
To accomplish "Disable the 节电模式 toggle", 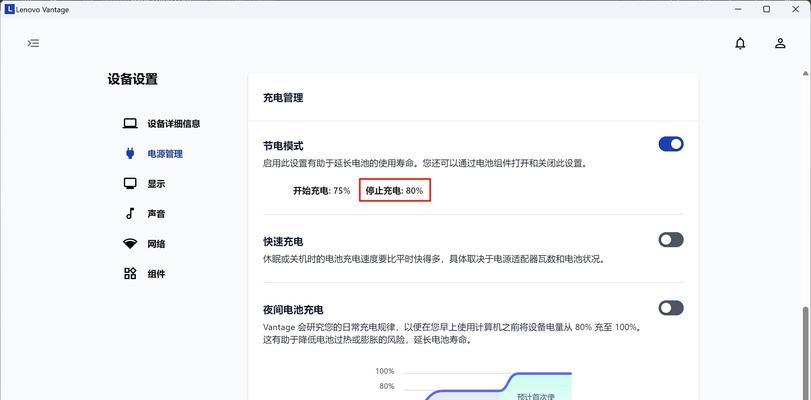I will click(x=671, y=144).
